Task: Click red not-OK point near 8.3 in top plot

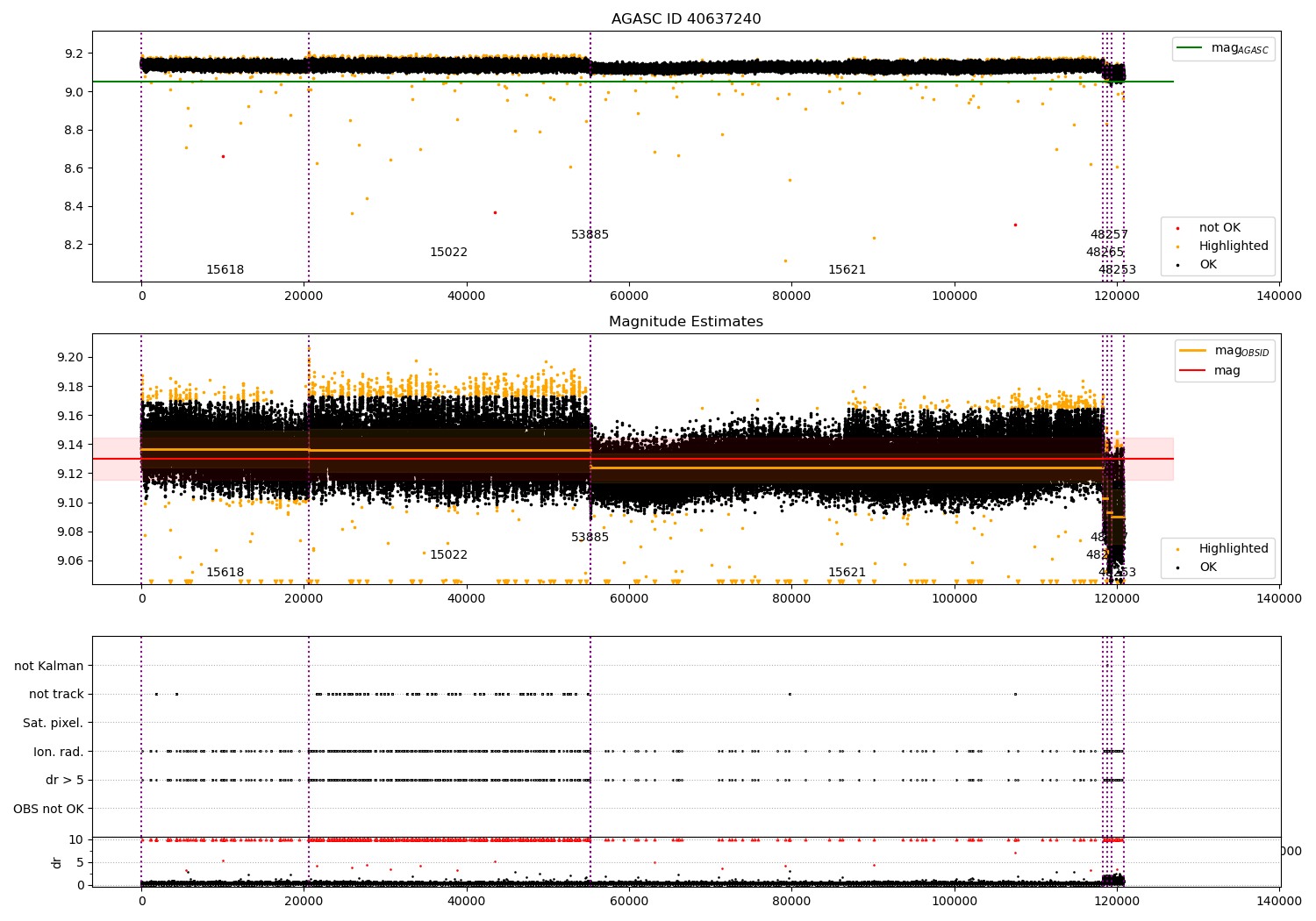Action: pyautogui.click(x=1015, y=225)
